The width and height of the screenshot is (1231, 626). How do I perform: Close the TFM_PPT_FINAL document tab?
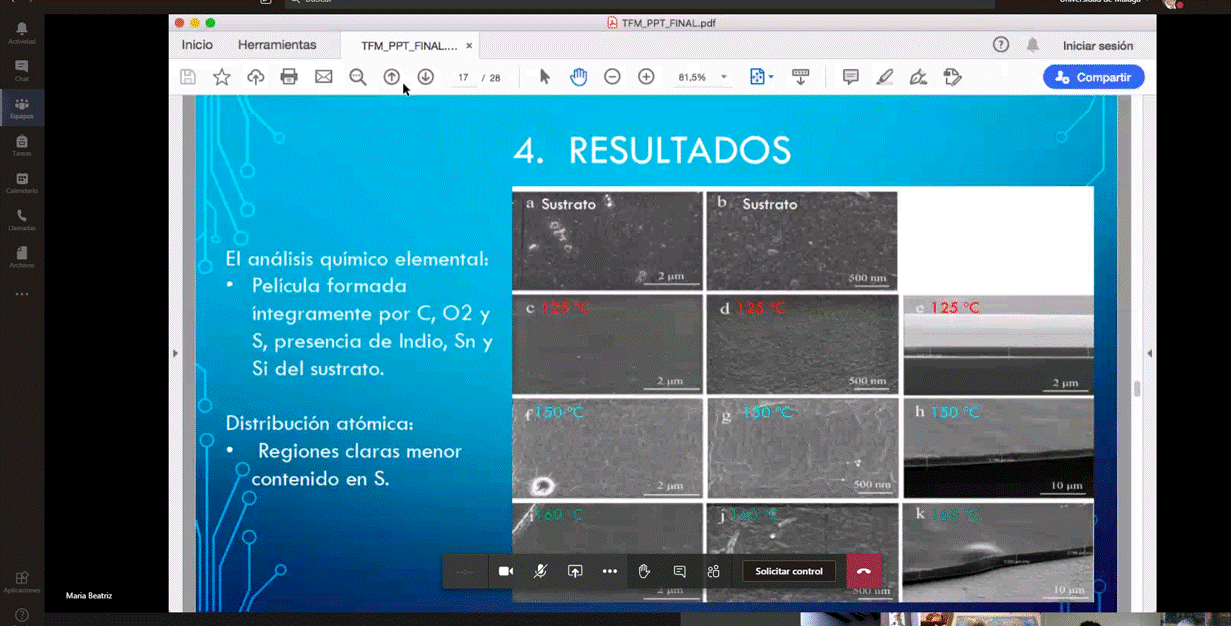click(x=469, y=46)
